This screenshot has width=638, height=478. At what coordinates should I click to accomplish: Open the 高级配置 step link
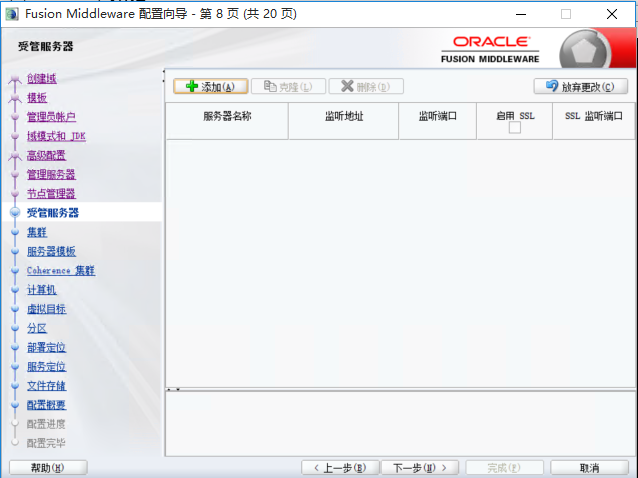(x=46, y=155)
